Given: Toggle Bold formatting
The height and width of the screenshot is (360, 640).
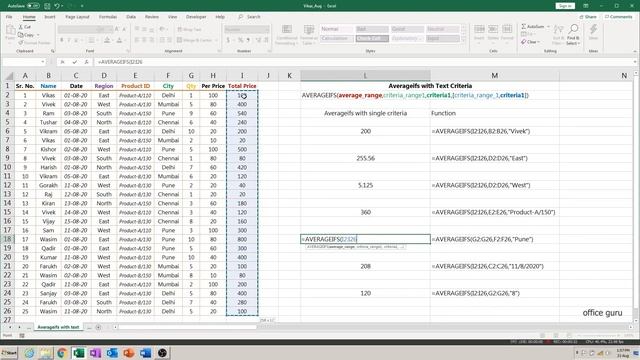Looking at the screenshot, I should (x=62, y=40).
